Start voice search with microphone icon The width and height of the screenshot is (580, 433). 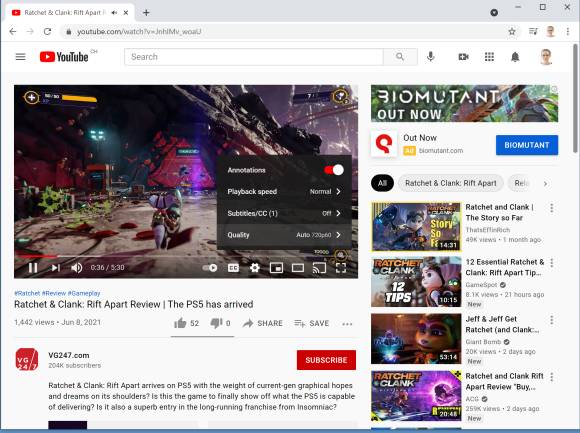point(431,57)
